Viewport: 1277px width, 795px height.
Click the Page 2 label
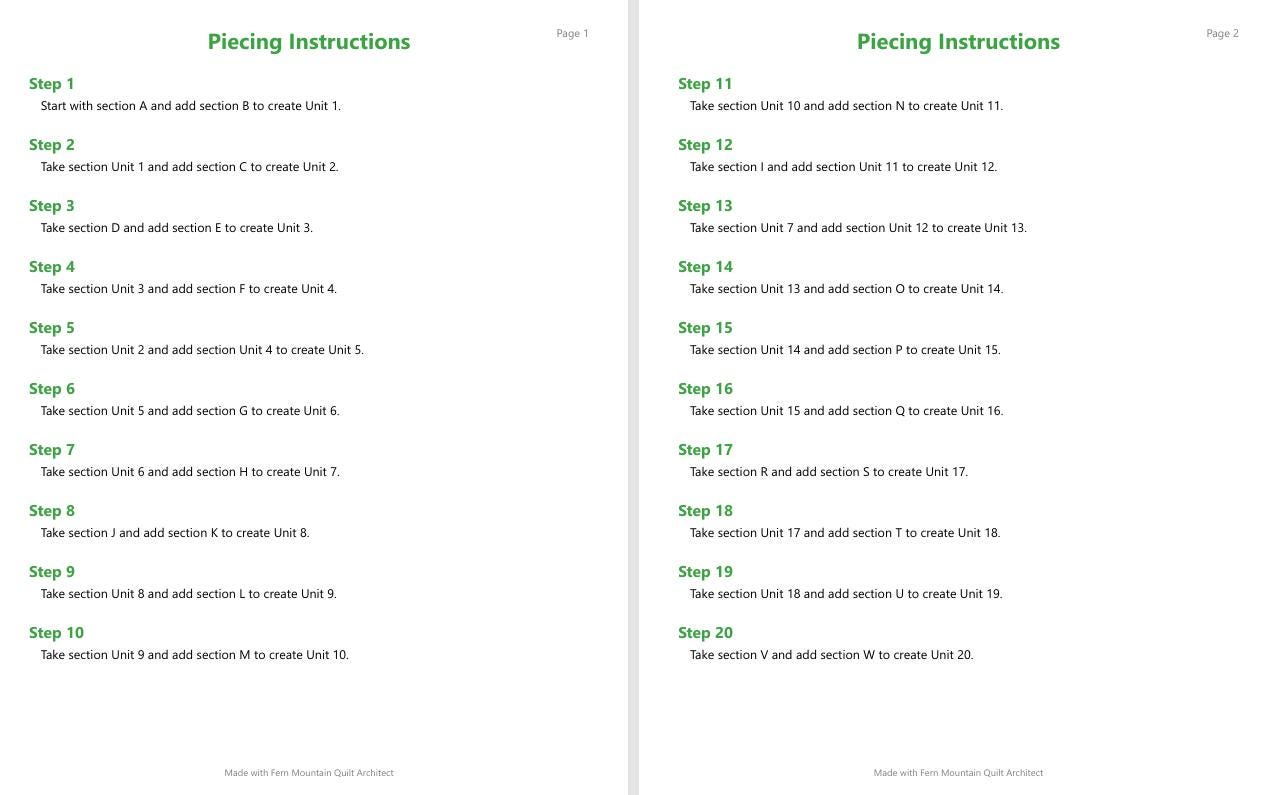click(1222, 34)
